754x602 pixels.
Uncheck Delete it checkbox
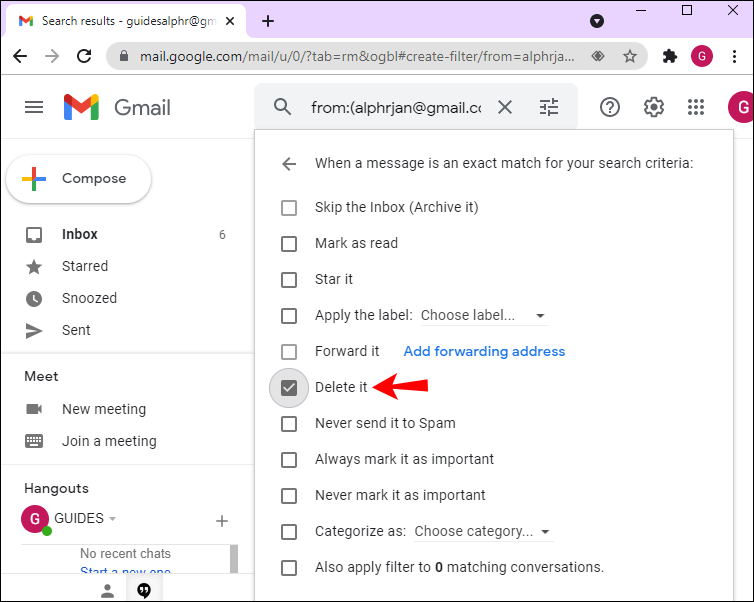coord(289,388)
